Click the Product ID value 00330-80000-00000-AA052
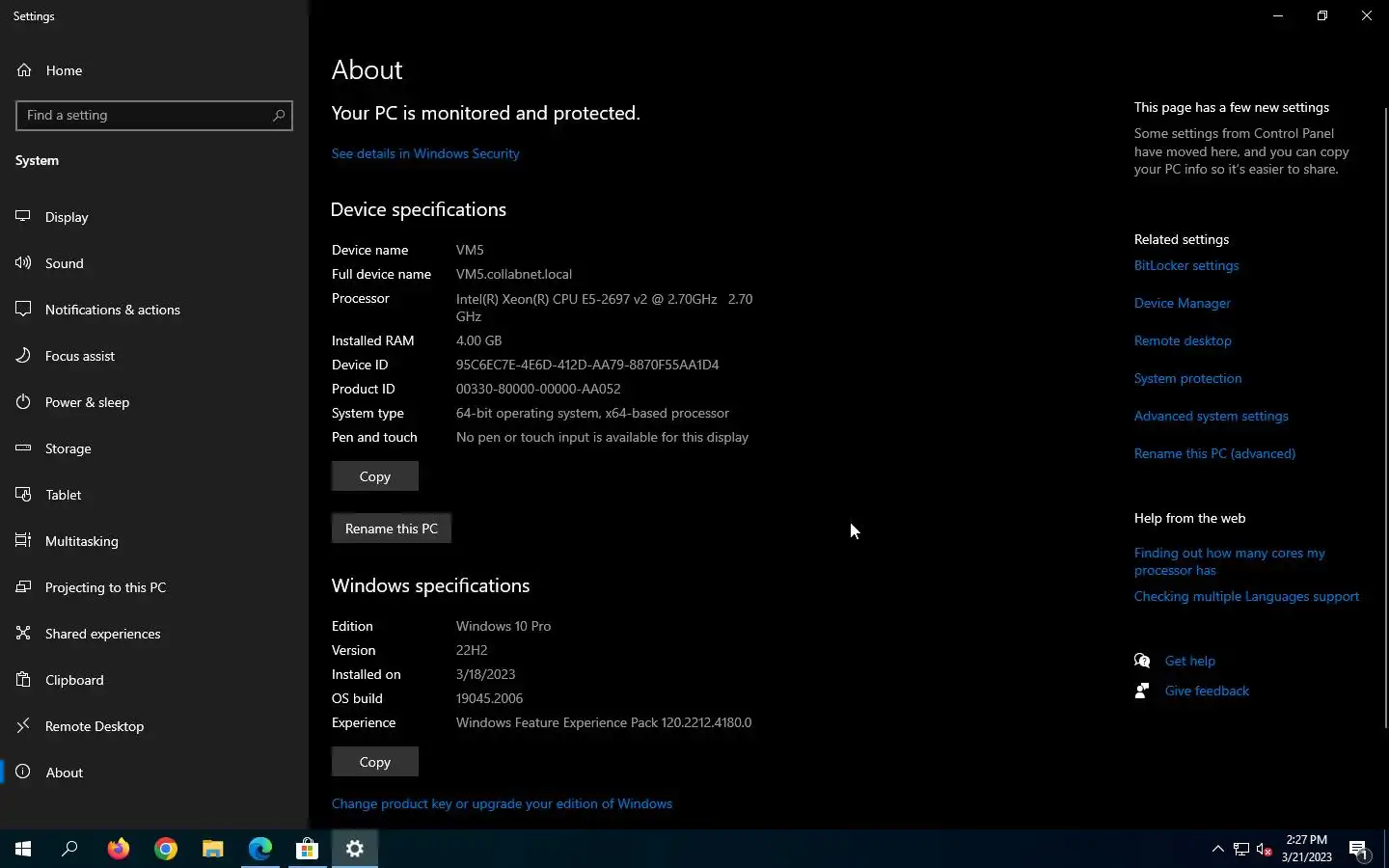The height and width of the screenshot is (868, 1389). (538, 389)
